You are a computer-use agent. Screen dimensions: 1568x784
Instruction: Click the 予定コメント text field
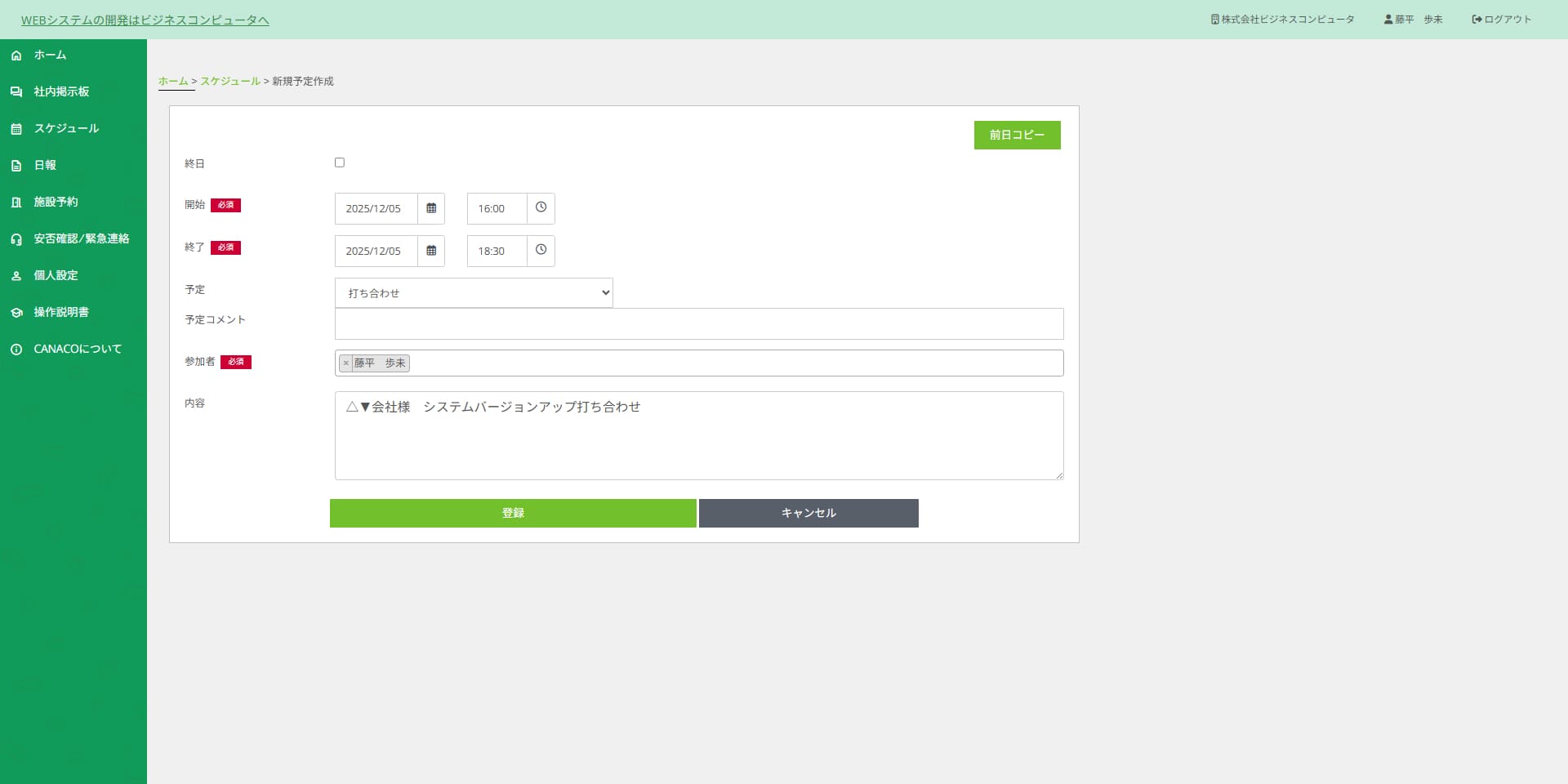click(x=699, y=324)
